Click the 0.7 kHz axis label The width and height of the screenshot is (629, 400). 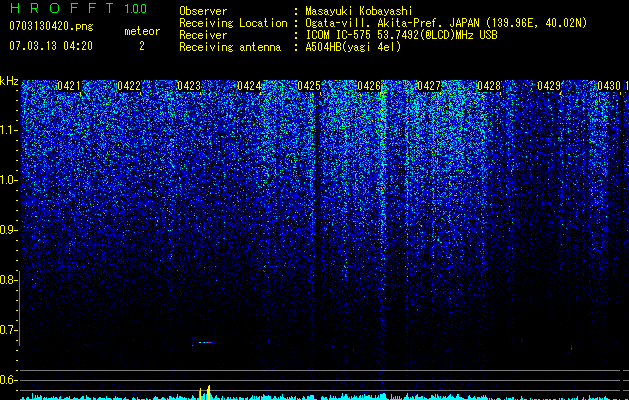(8, 330)
